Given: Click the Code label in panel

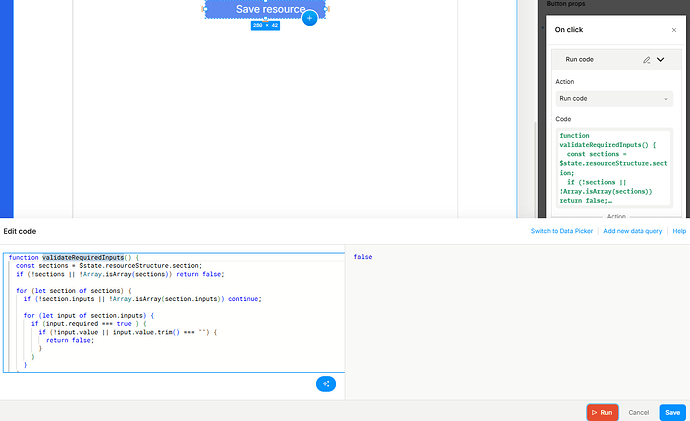Looking at the screenshot, I should 563,119.
